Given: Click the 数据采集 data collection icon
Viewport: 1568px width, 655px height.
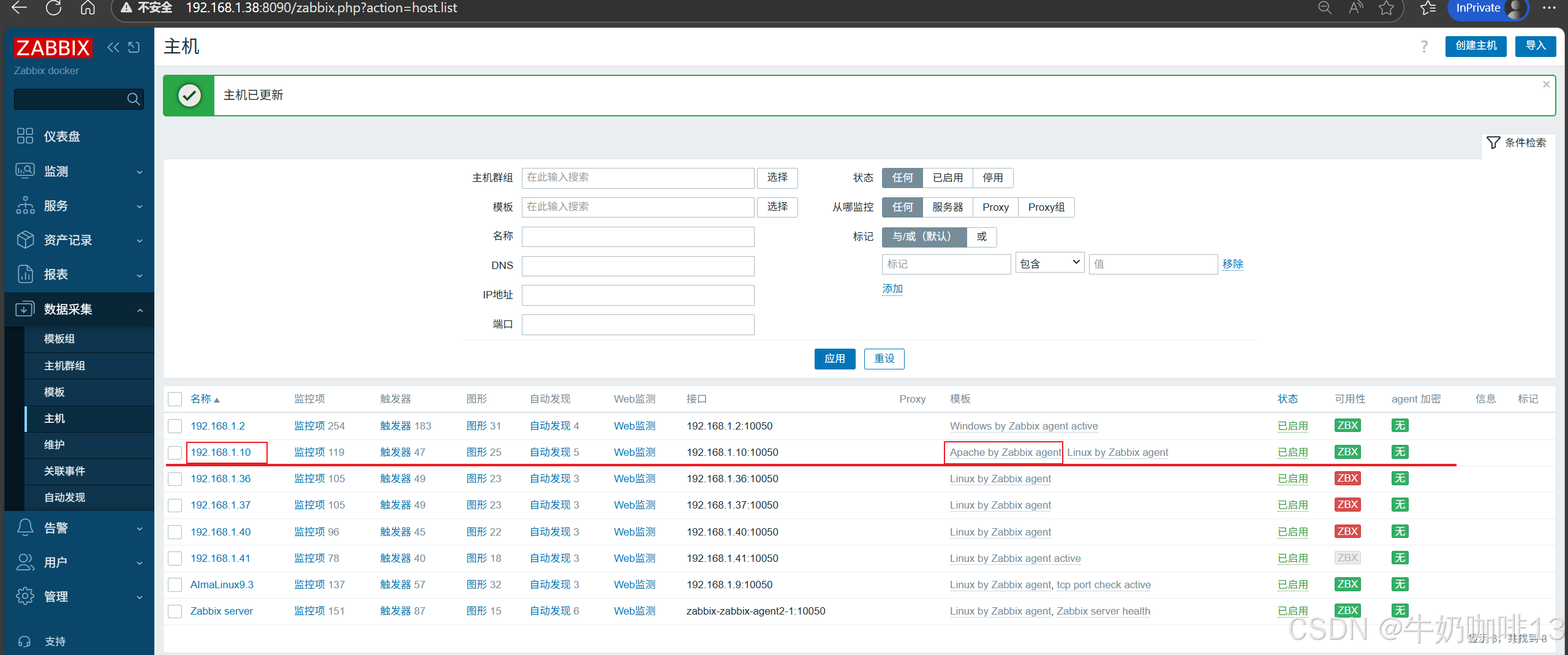Looking at the screenshot, I should coord(25,309).
